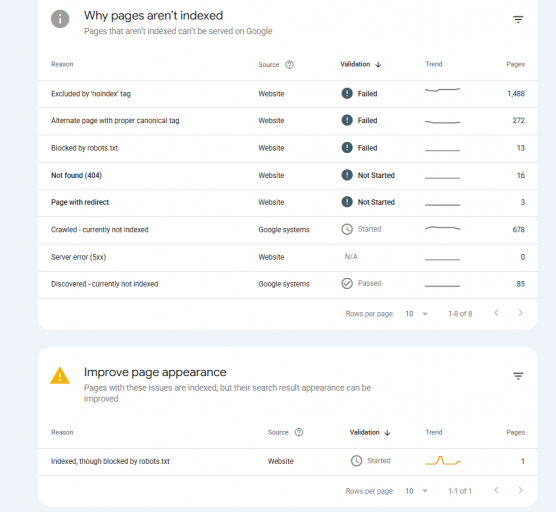This screenshot has width=556, height=512.
Task: Click the trend sparkline for Excluded by 'noindex' tag
Action: 443,90
